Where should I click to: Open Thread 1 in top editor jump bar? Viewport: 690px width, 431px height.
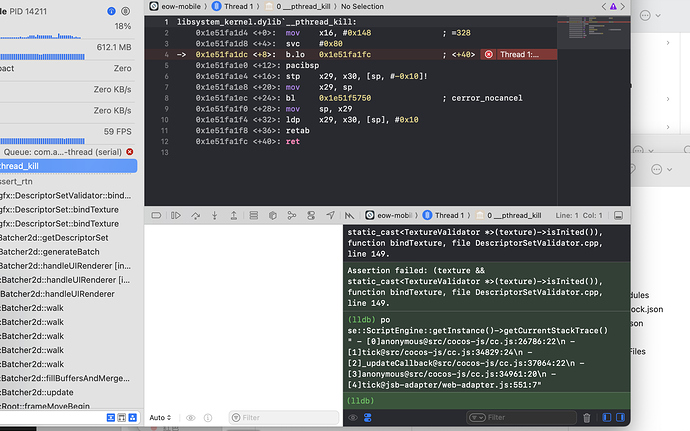[233, 6]
